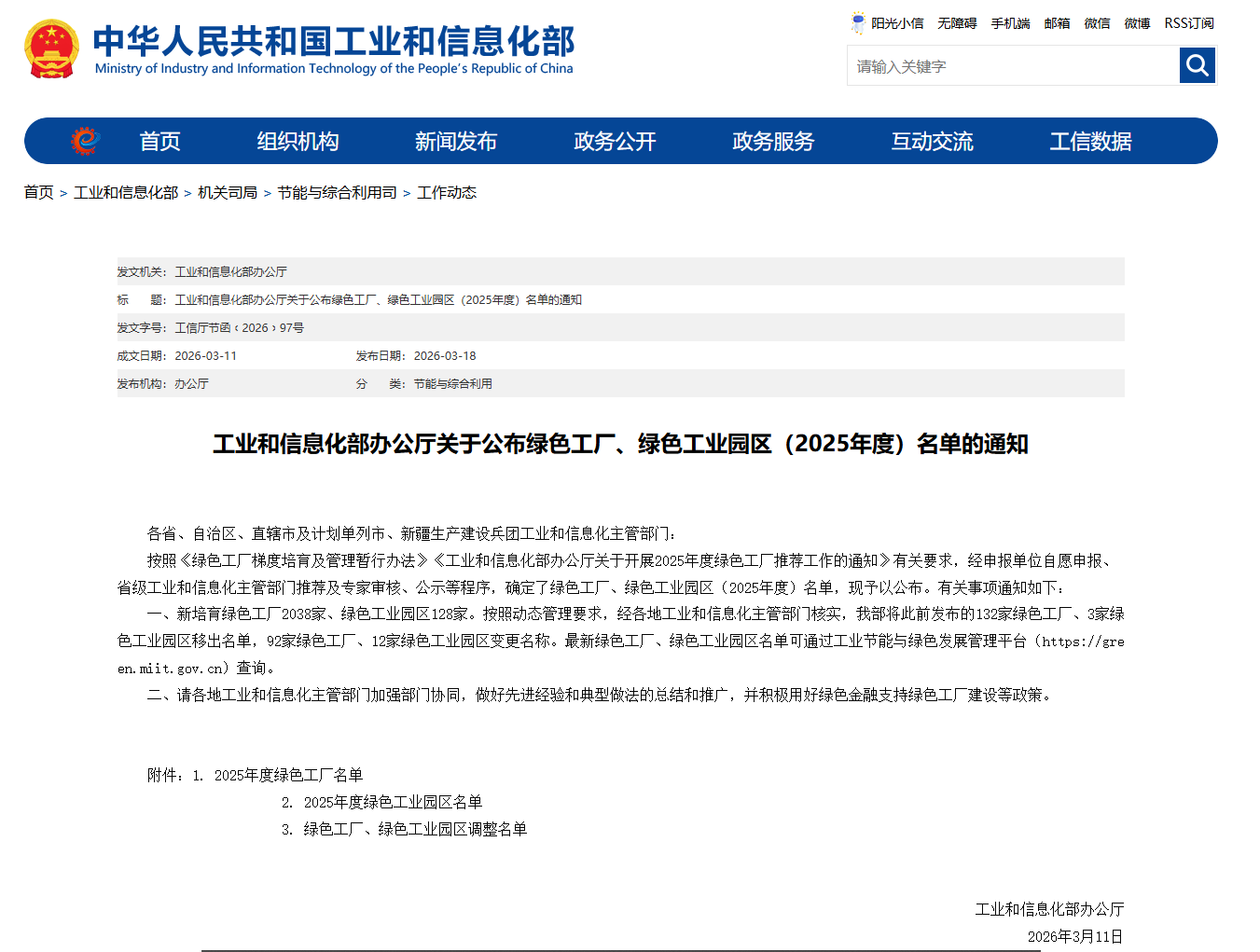Click the 阳光小信 robot mascot icon
This screenshot has width=1260, height=952.
858,23
